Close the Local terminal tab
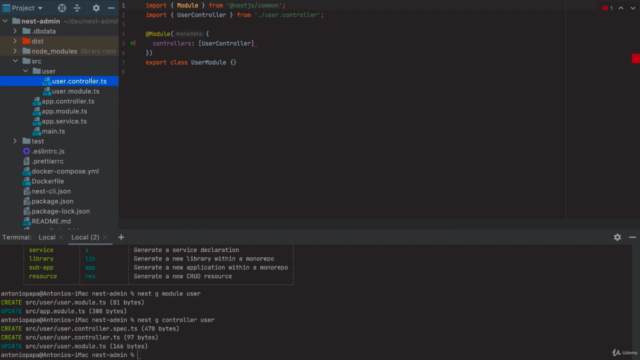The image size is (640, 360). coord(61,237)
